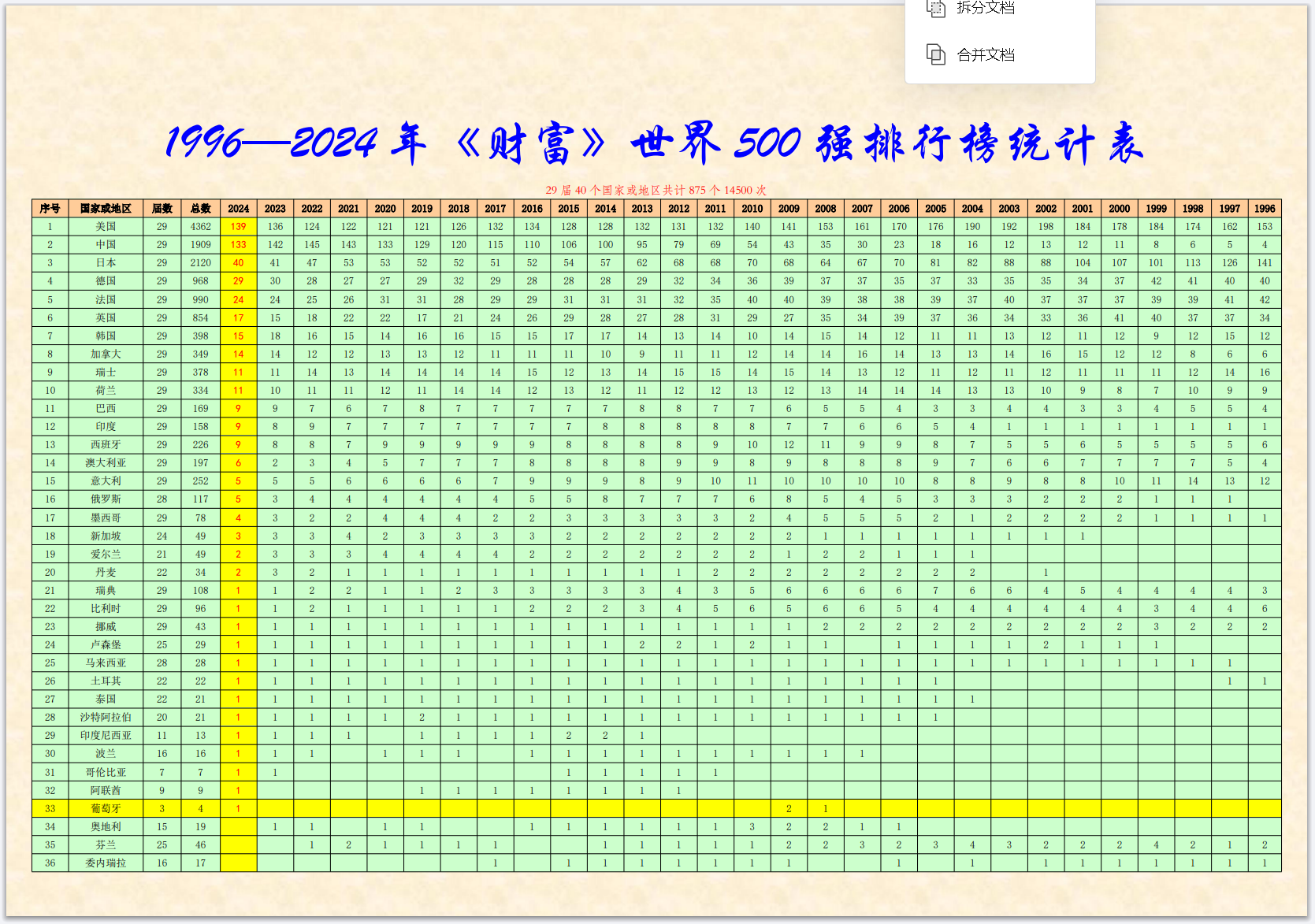1315x924 pixels.
Task: Click the 4362 total value cell
Action: pyautogui.click(x=201, y=227)
